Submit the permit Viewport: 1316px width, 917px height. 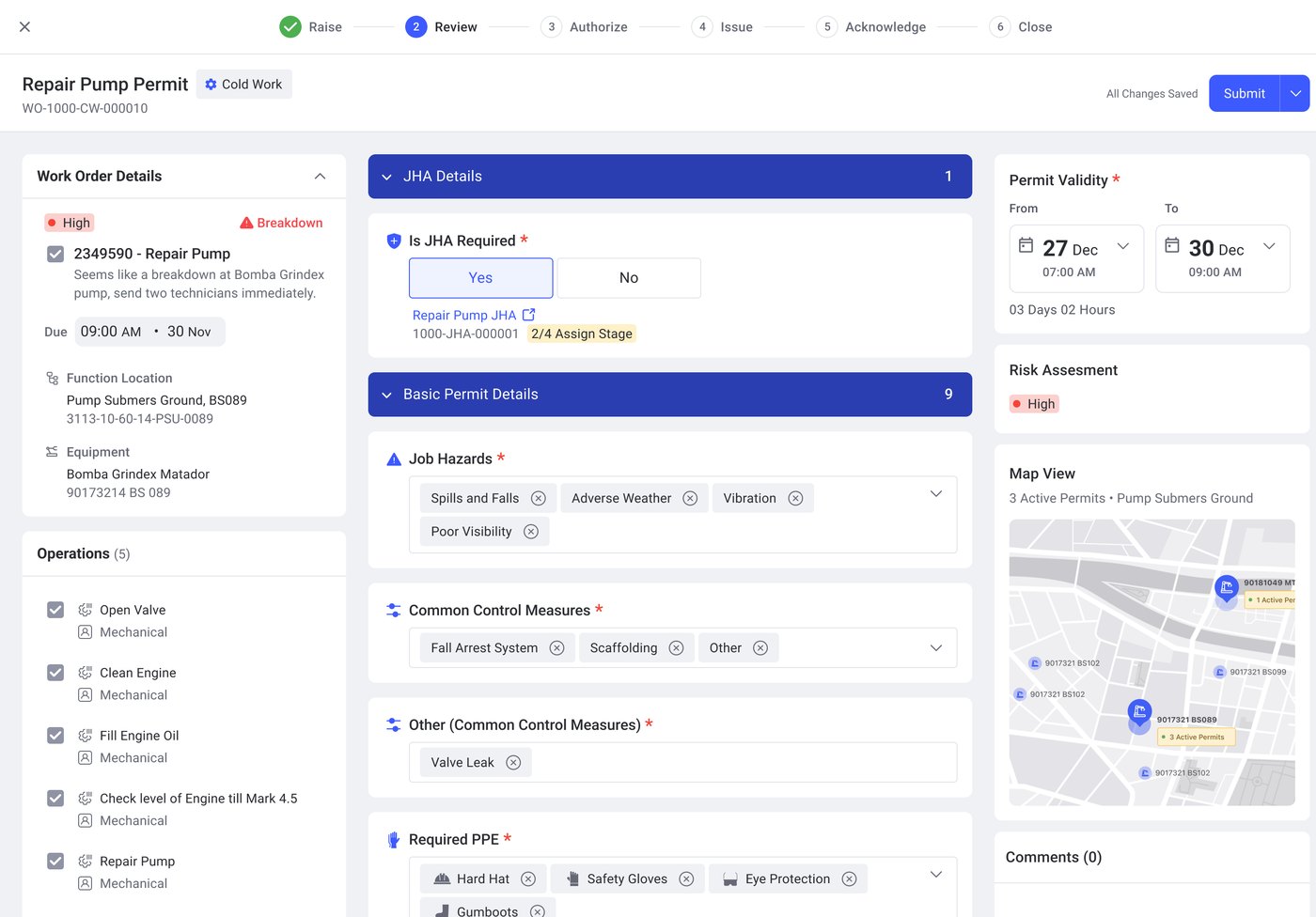1244,94
